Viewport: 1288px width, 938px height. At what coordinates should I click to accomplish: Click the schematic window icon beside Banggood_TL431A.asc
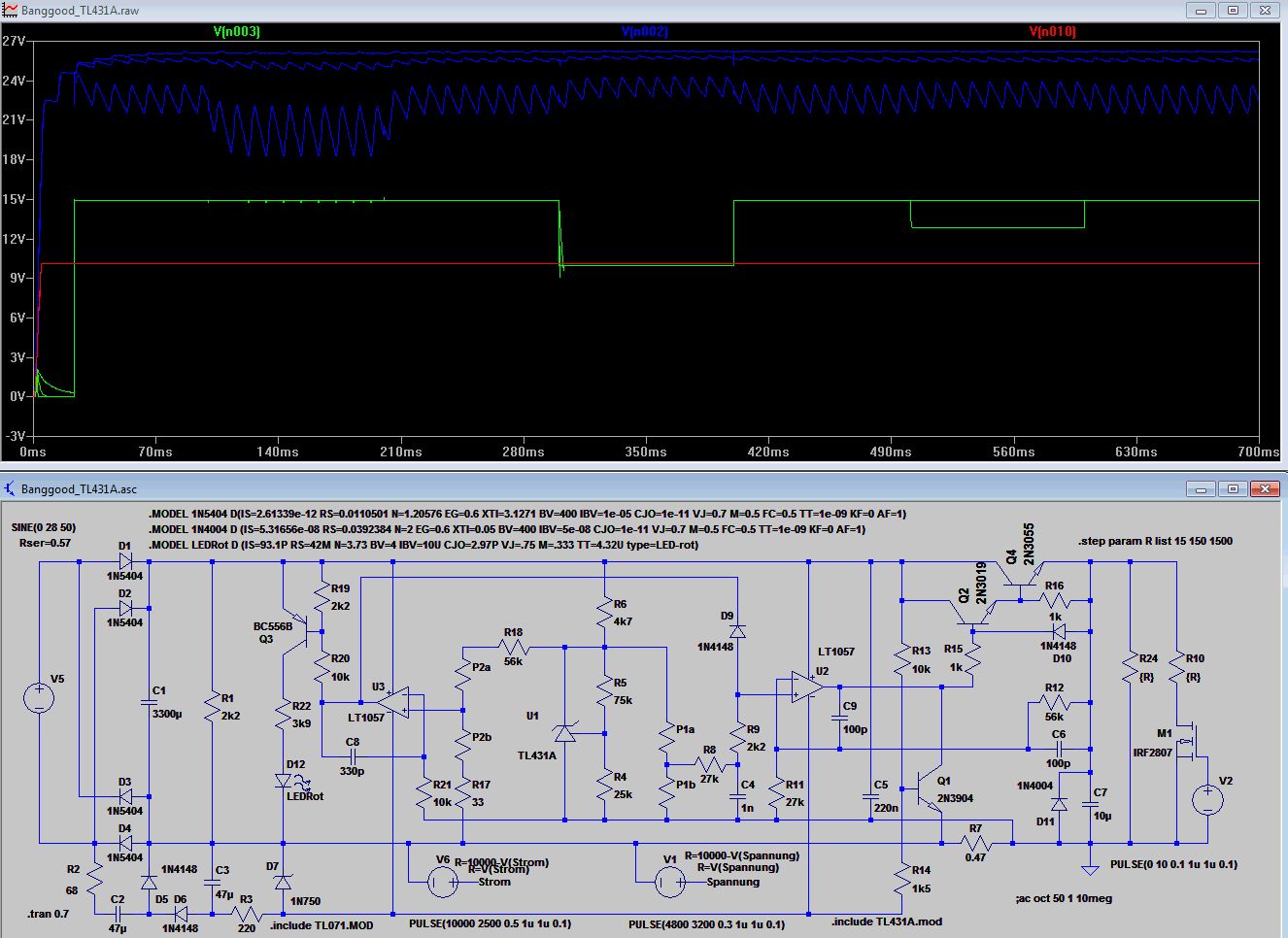point(10,489)
